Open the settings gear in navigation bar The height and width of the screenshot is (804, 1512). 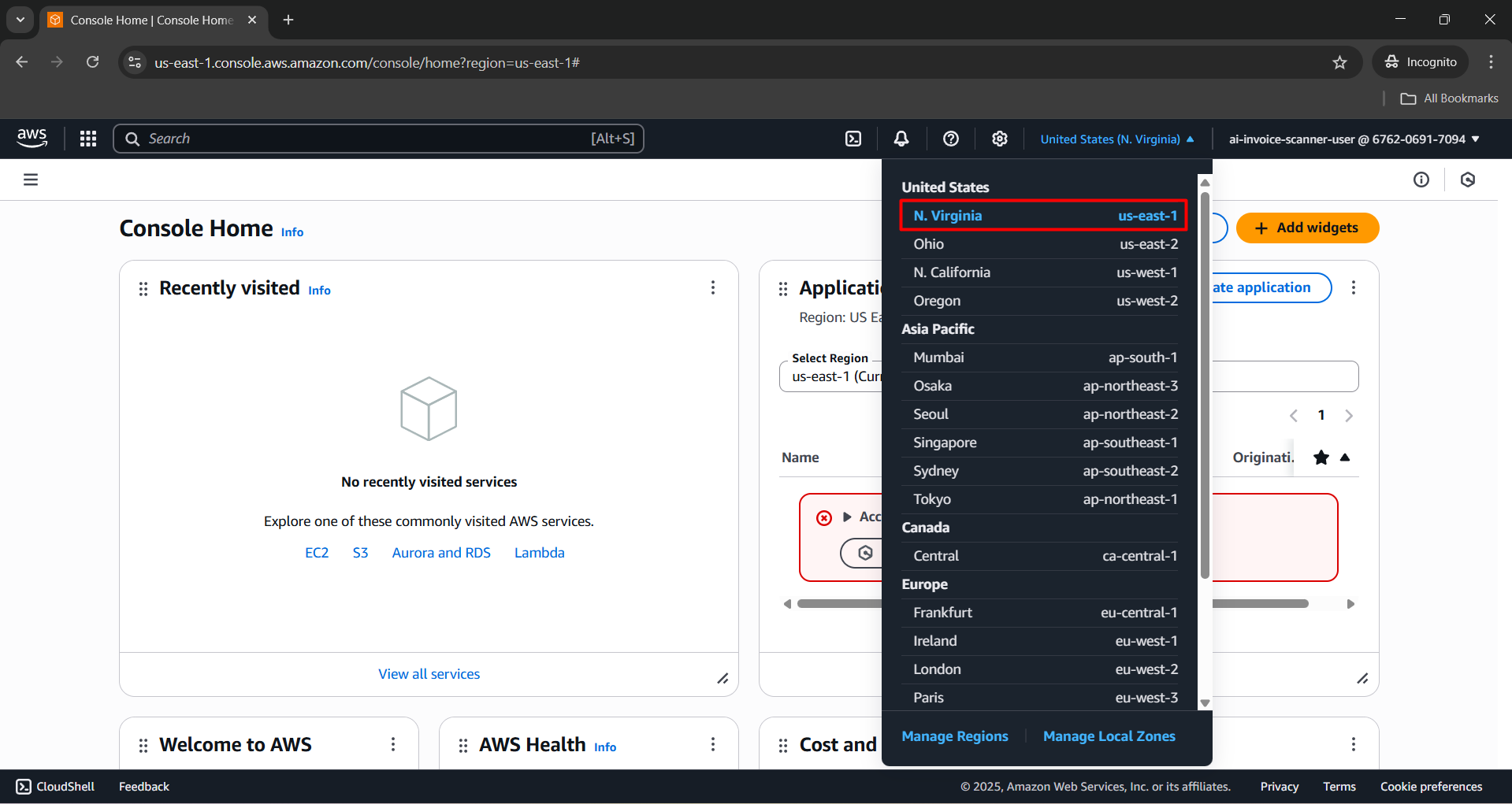pos(1000,139)
